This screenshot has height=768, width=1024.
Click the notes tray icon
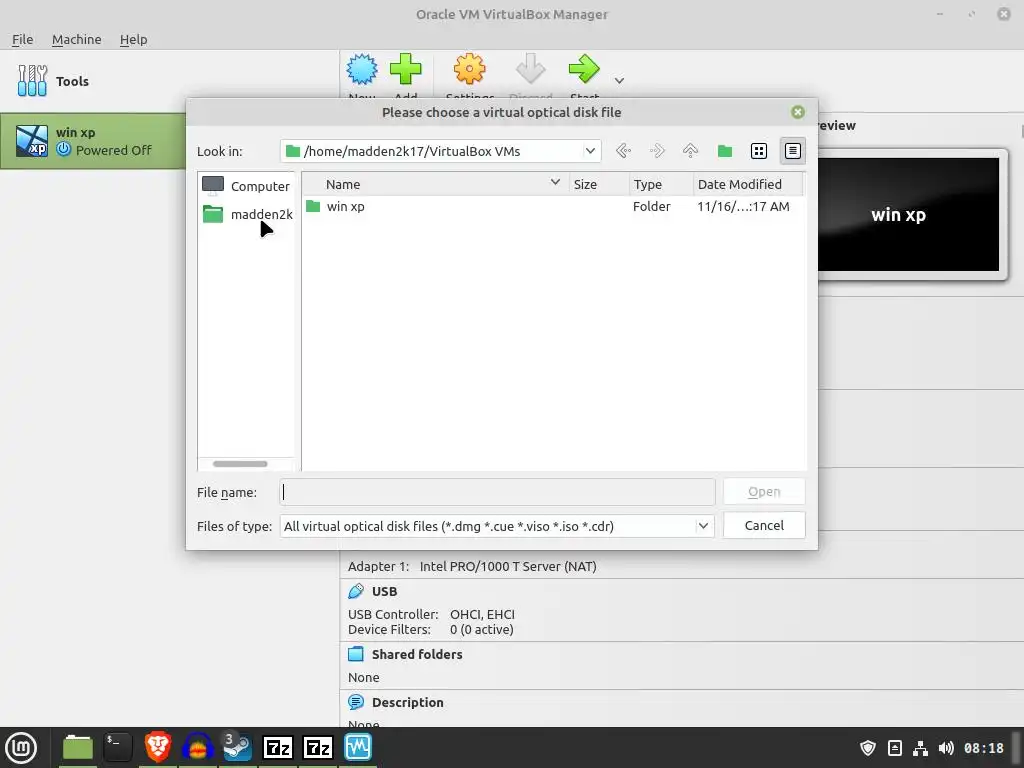point(895,748)
